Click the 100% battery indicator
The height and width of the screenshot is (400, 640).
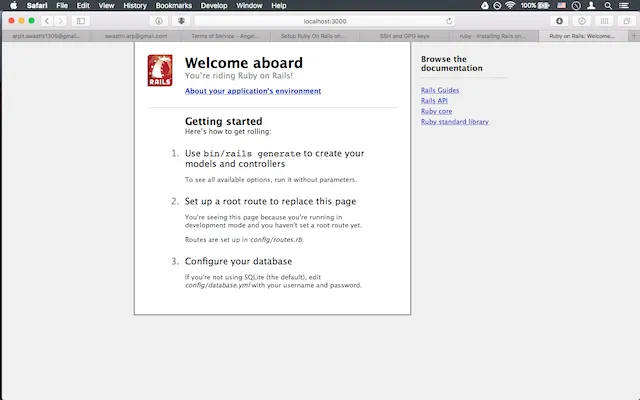coord(535,5)
